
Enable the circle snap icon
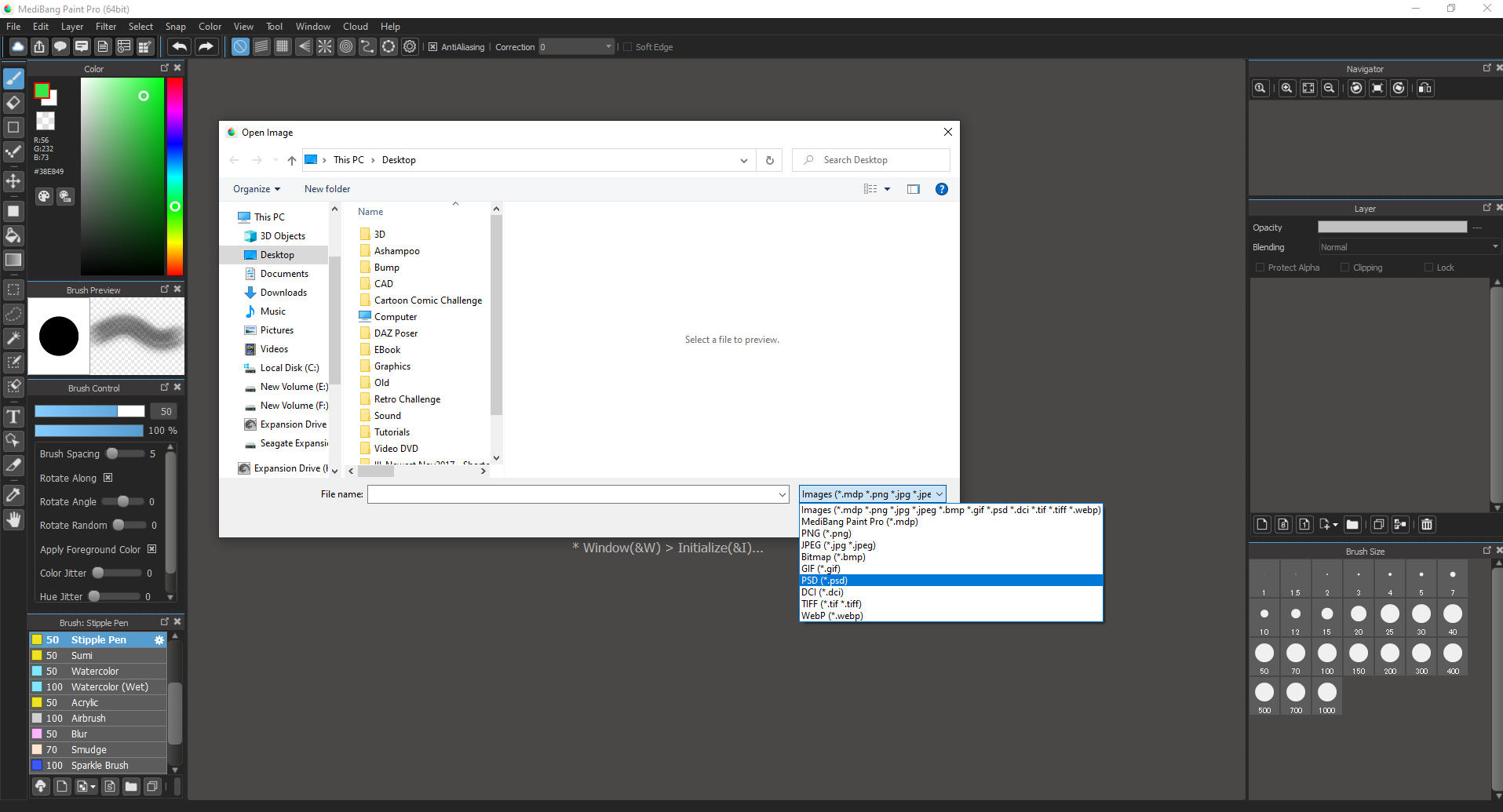346,47
